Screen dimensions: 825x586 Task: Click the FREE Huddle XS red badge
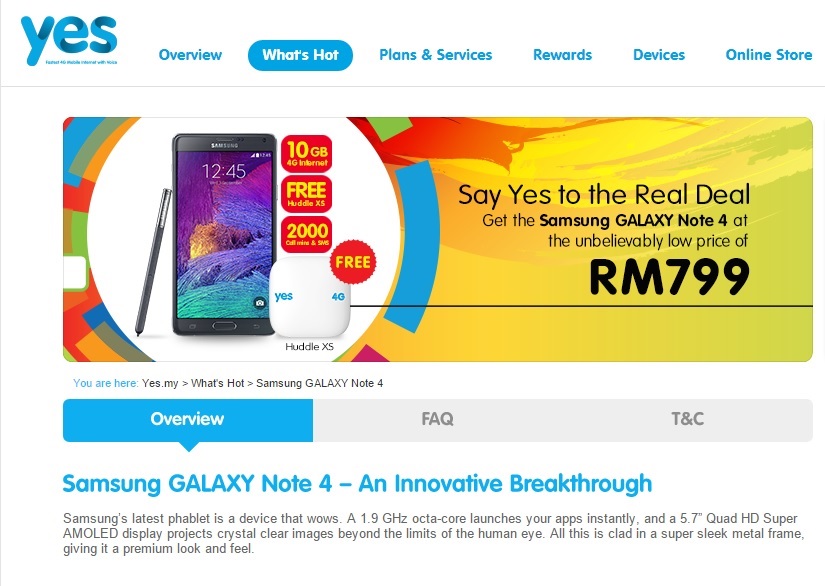click(x=307, y=194)
